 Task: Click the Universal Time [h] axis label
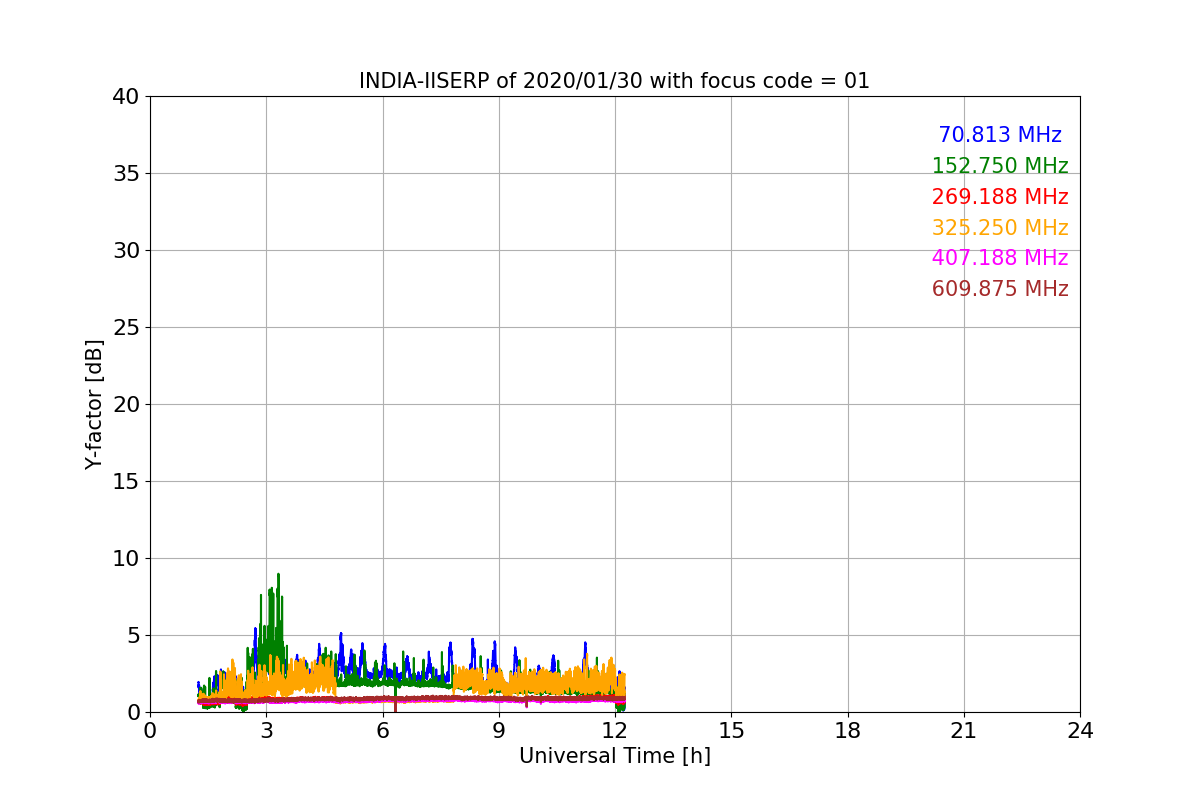[x=615, y=756]
